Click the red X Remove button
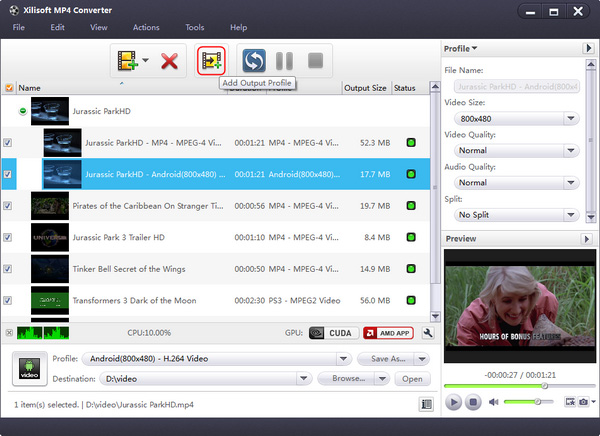The image size is (600, 436). point(169,61)
